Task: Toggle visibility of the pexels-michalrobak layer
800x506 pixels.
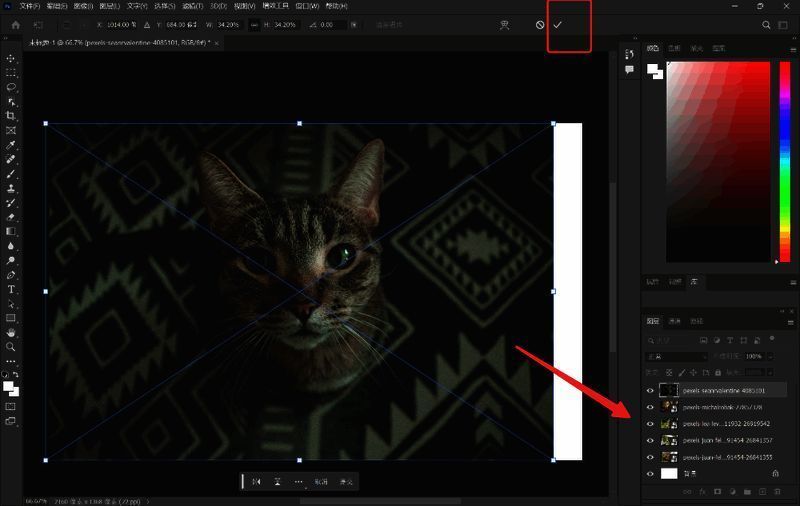Action: (x=650, y=407)
